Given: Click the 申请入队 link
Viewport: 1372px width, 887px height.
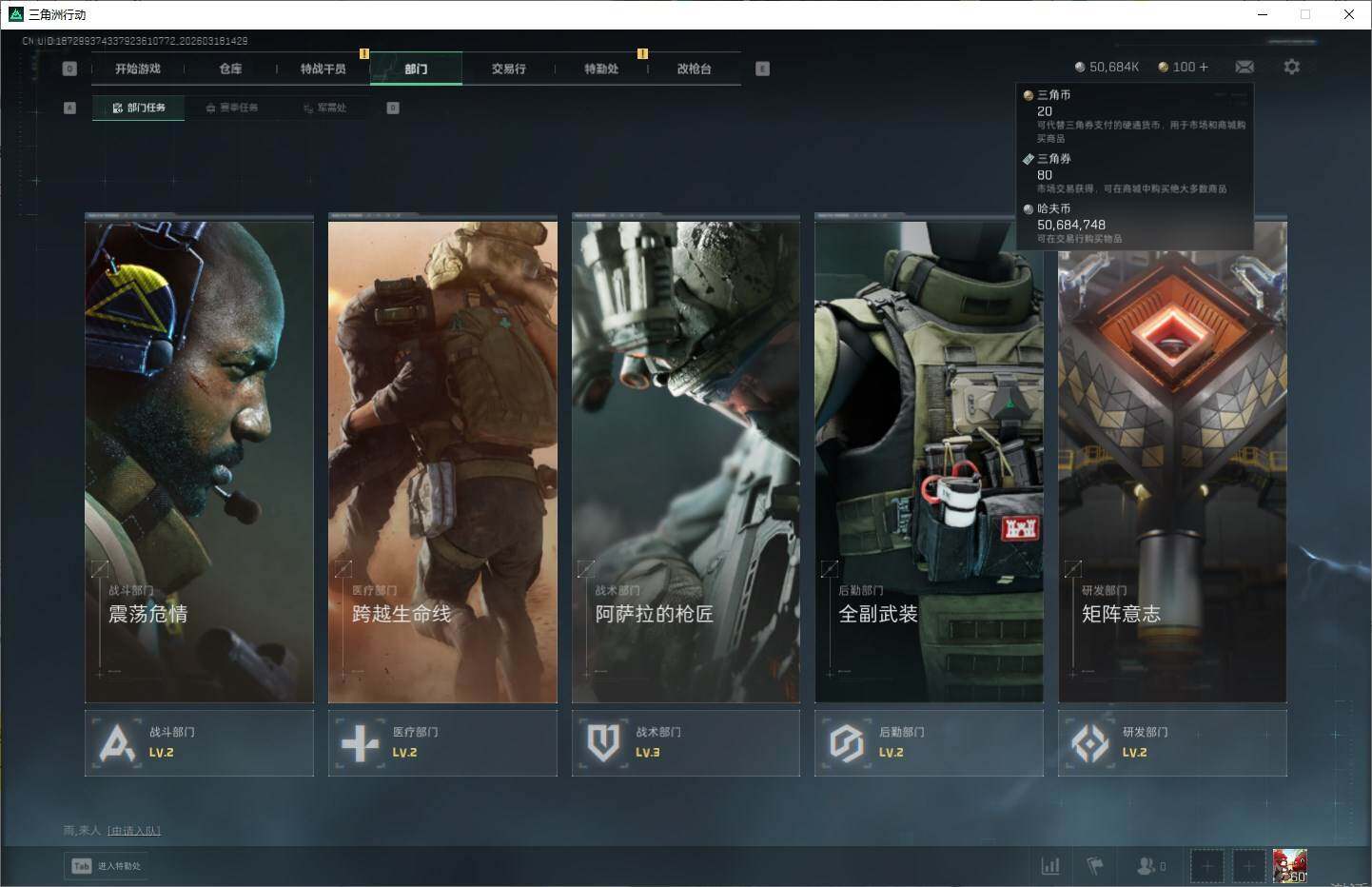Looking at the screenshot, I should [134, 831].
